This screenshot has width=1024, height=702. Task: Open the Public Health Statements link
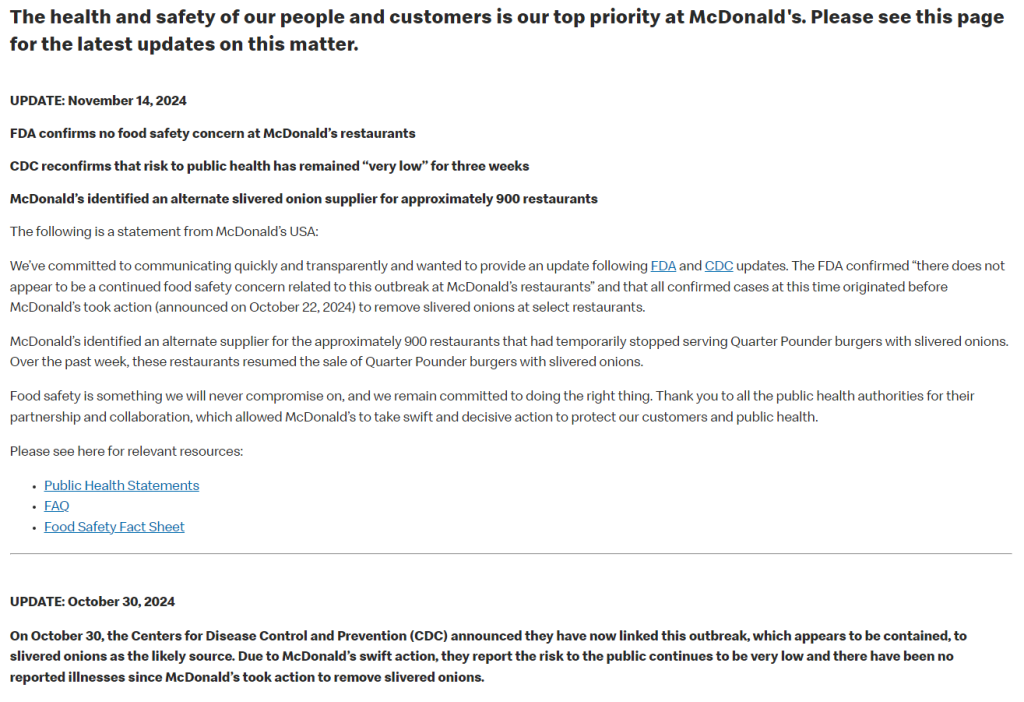[121, 485]
